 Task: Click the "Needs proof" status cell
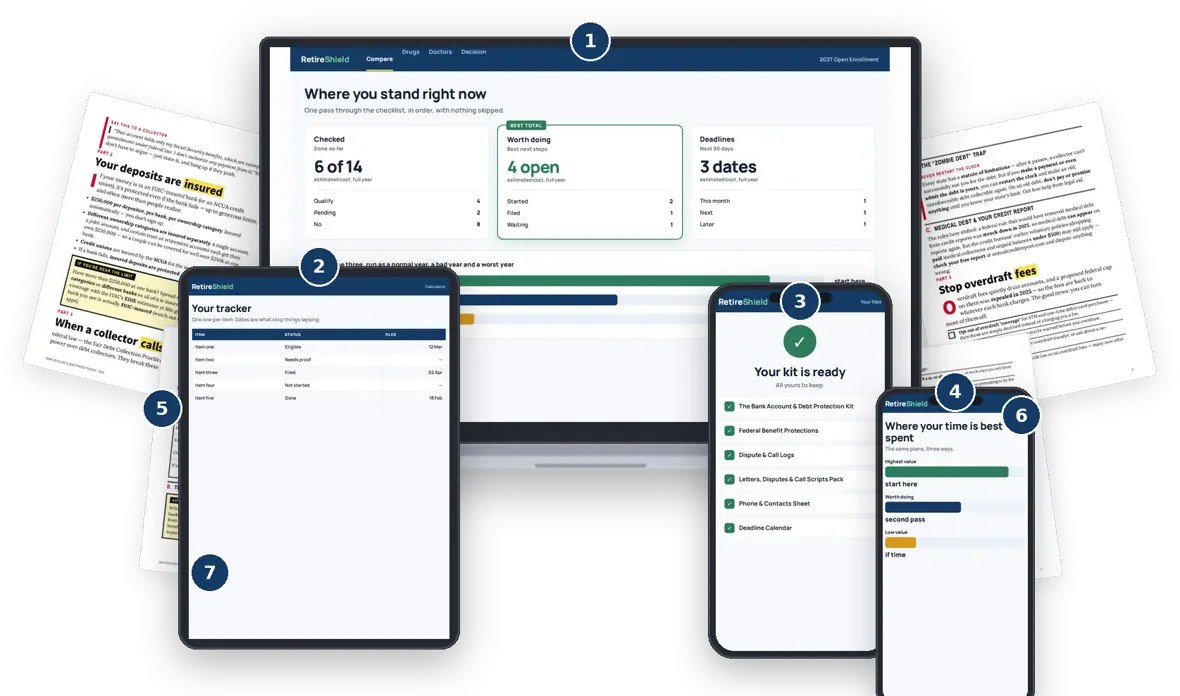[x=297, y=360]
